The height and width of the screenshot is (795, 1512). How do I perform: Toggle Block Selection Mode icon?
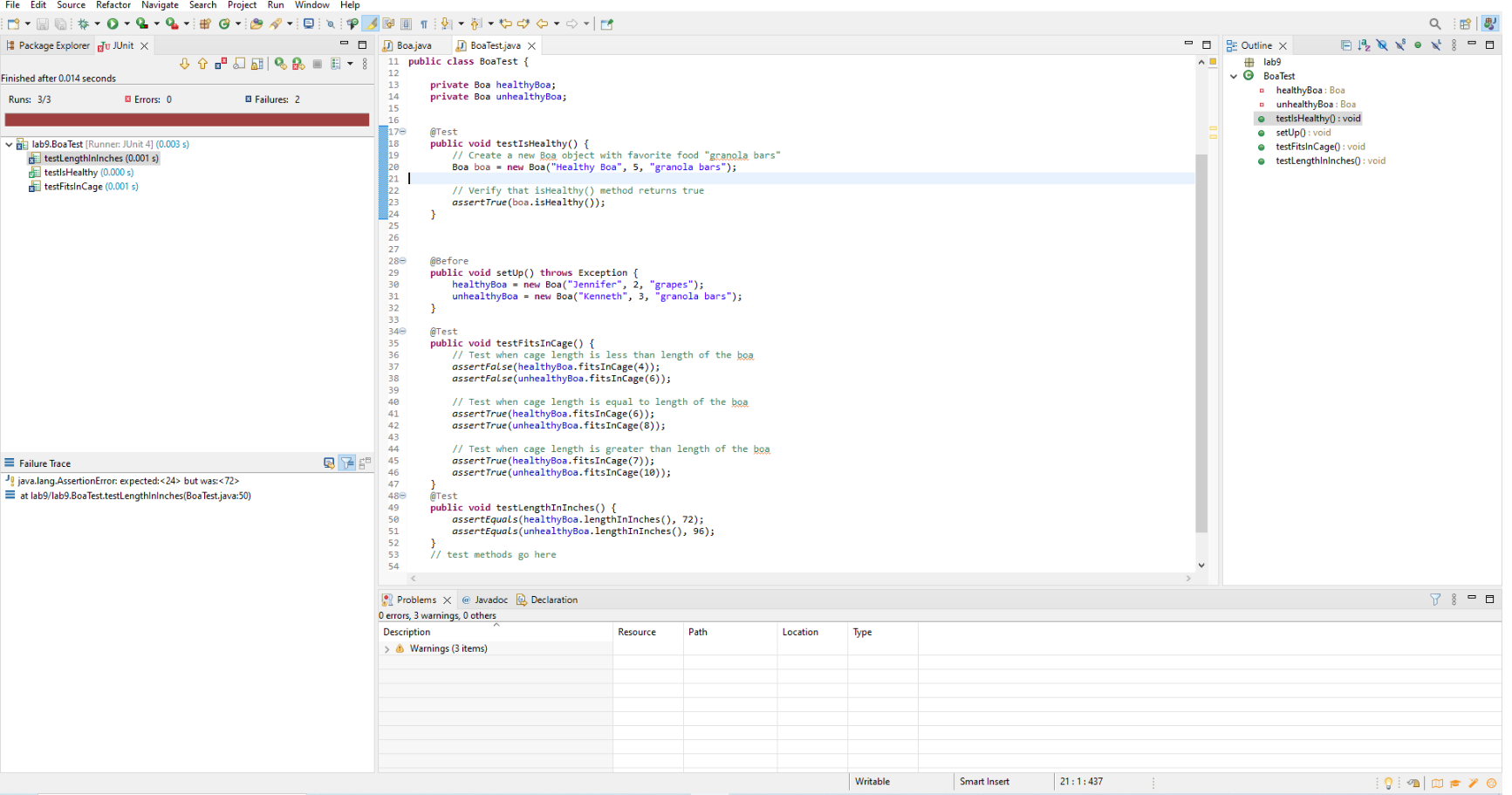click(x=406, y=24)
